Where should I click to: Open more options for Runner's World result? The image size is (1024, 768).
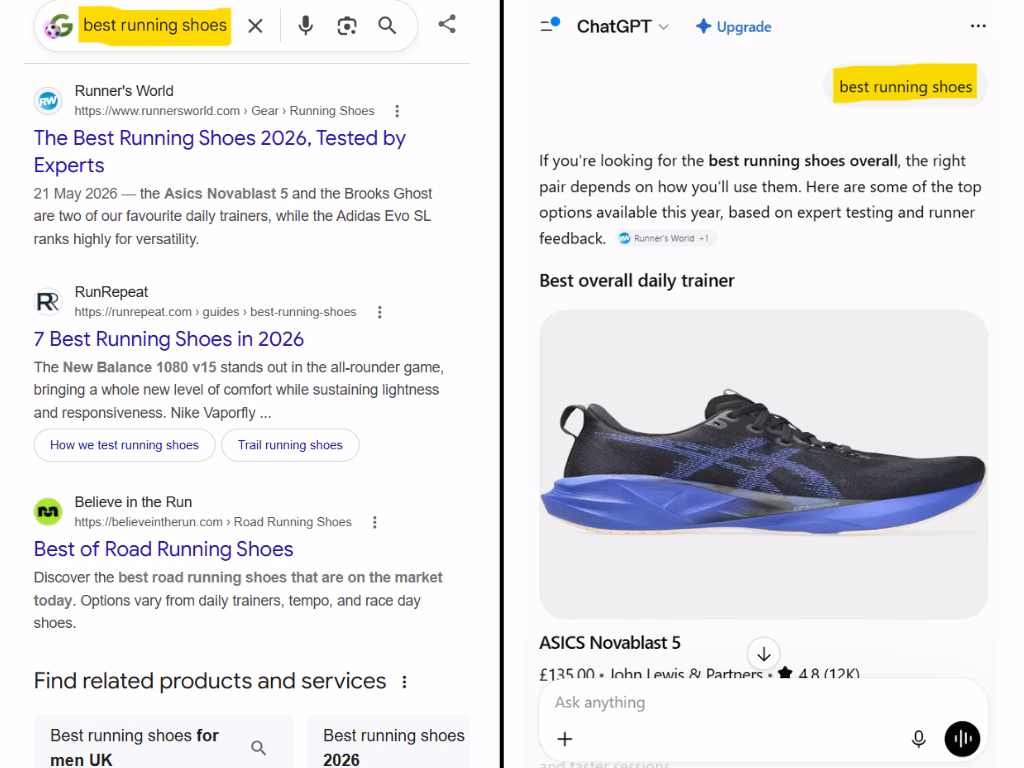coord(397,111)
